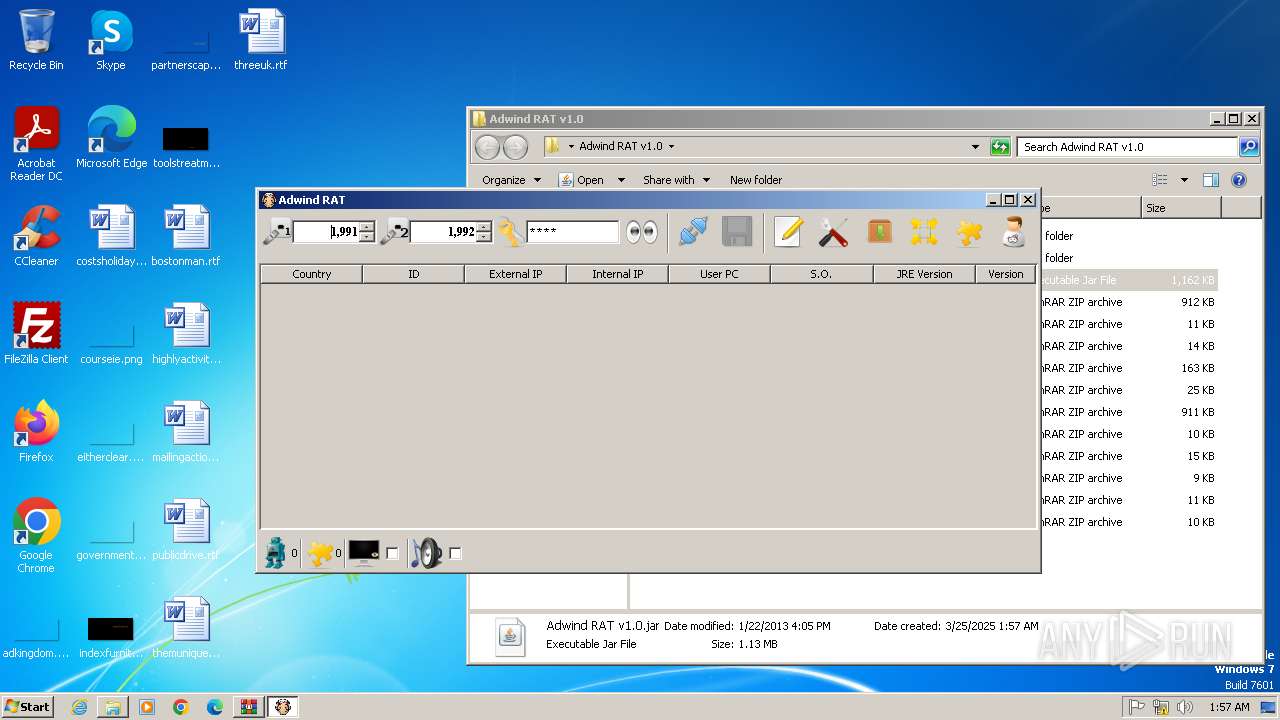The height and width of the screenshot is (720, 1280).
Task: Sort by External IP column header
Action: (516, 274)
